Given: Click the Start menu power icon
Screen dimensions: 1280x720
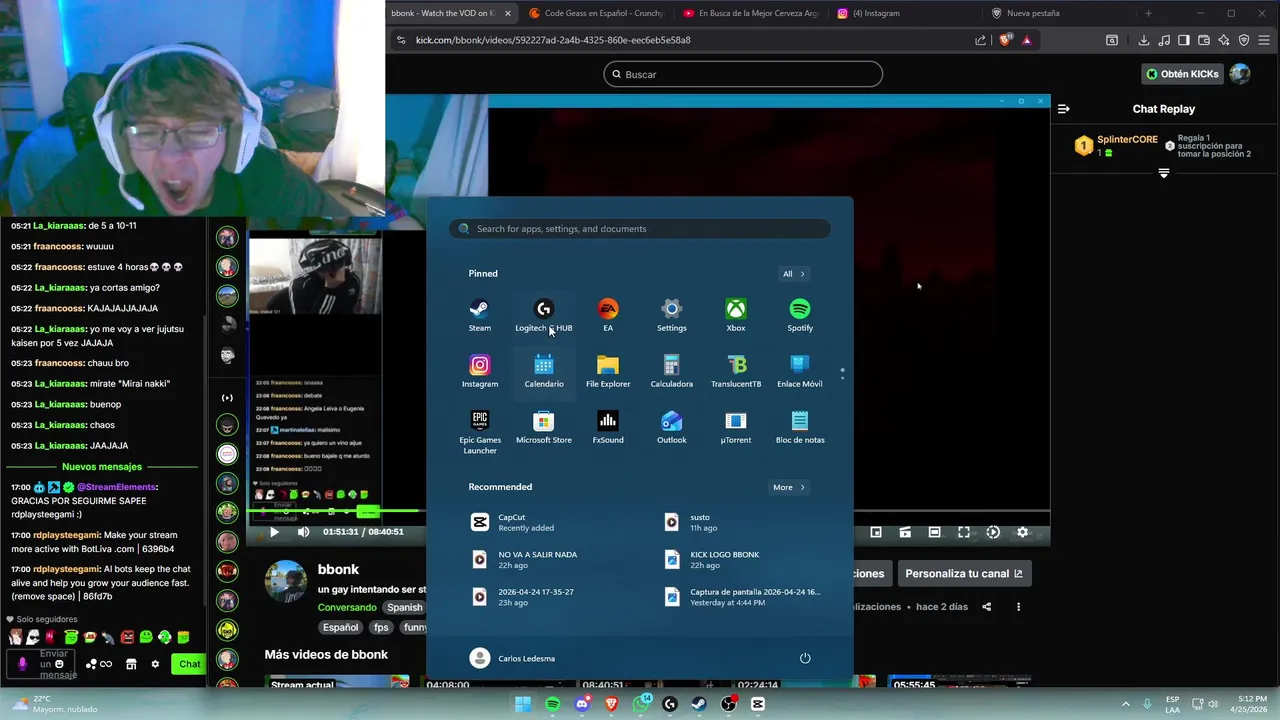Looking at the screenshot, I should [x=805, y=658].
